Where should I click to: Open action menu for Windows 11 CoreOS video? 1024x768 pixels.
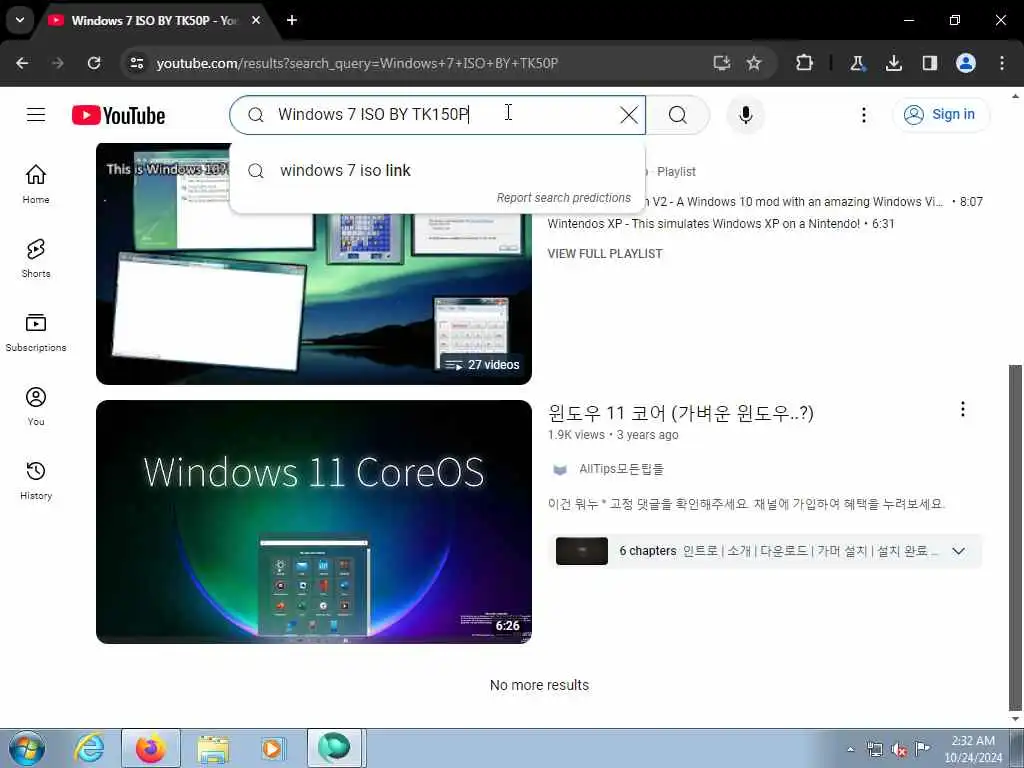point(963,409)
